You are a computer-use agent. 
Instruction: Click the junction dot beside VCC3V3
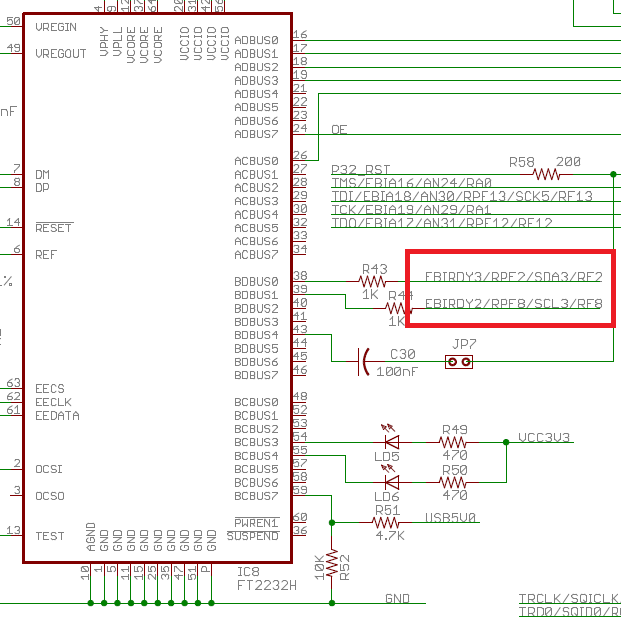pos(506,442)
